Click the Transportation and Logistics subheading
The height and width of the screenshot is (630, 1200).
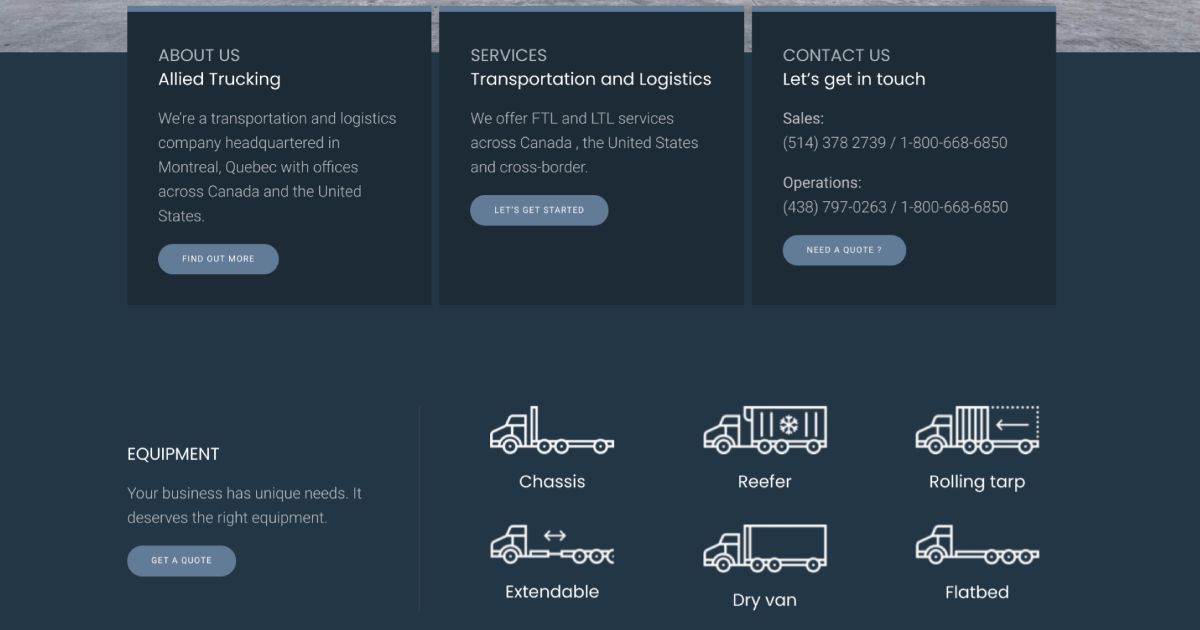pyautogui.click(x=591, y=79)
